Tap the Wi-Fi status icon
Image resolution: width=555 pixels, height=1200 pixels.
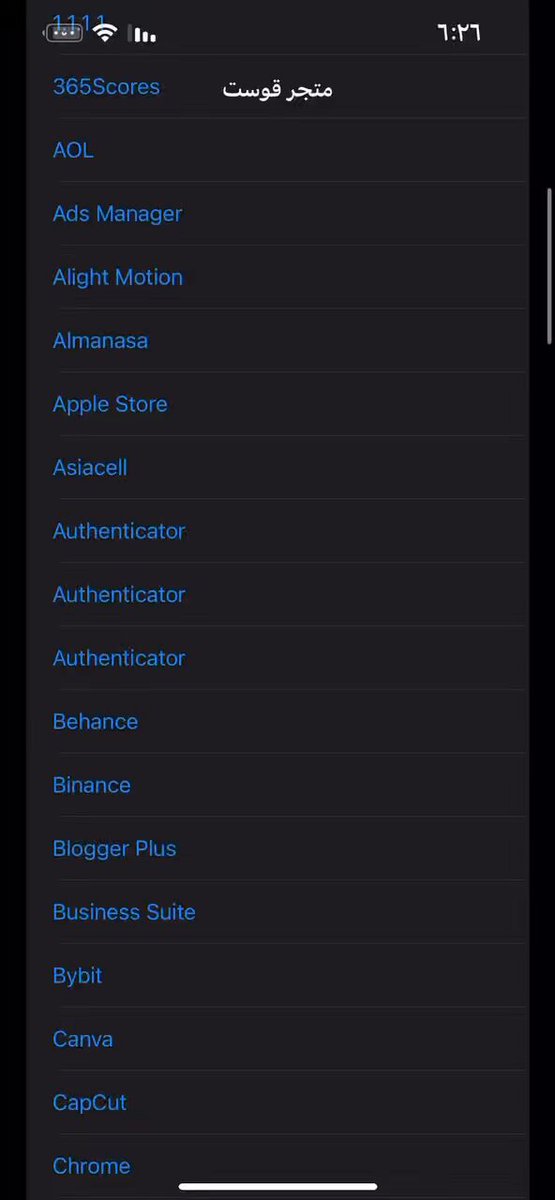pyautogui.click(x=105, y=33)
